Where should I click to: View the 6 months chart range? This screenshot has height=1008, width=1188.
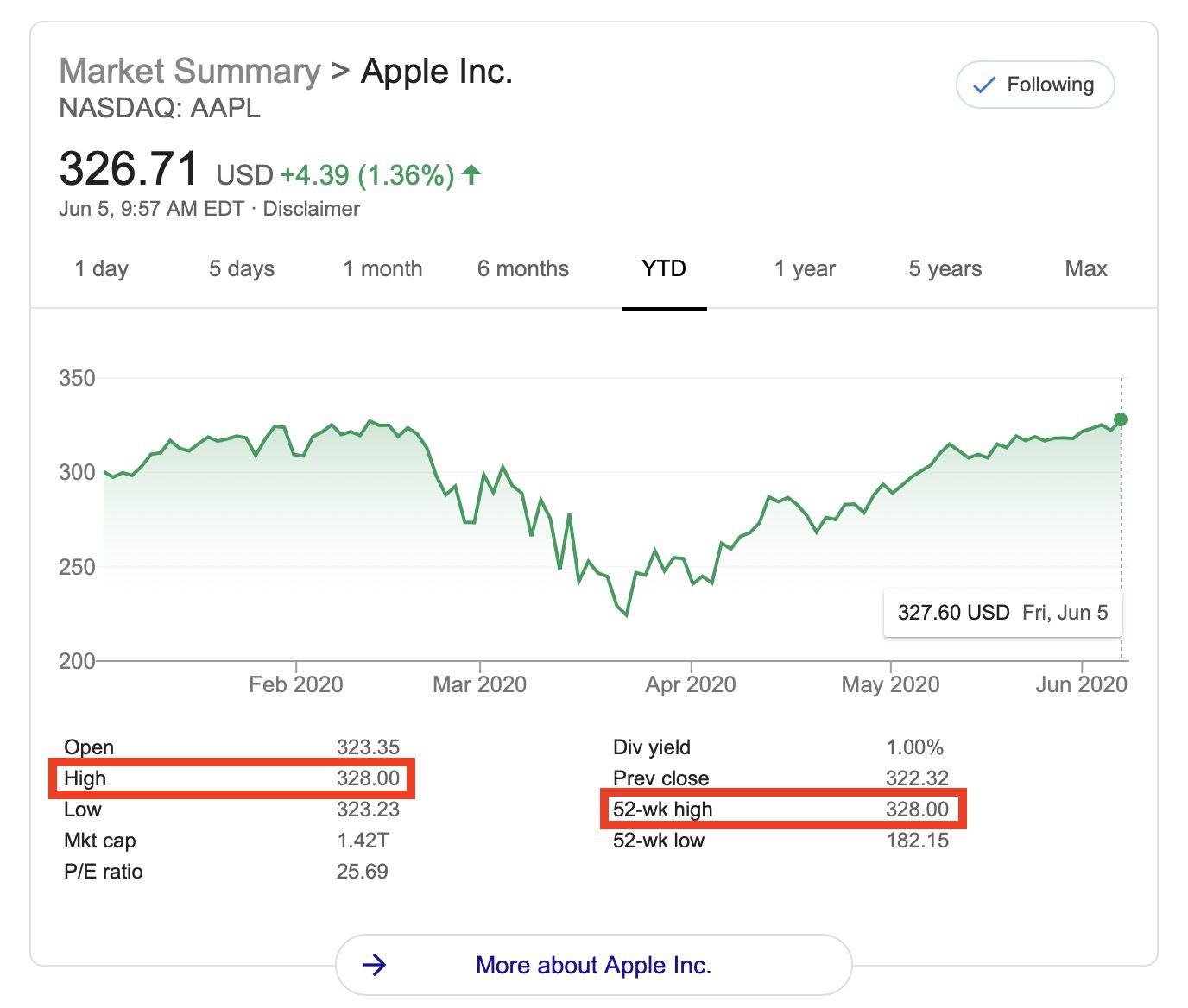(x=522, y=268)
